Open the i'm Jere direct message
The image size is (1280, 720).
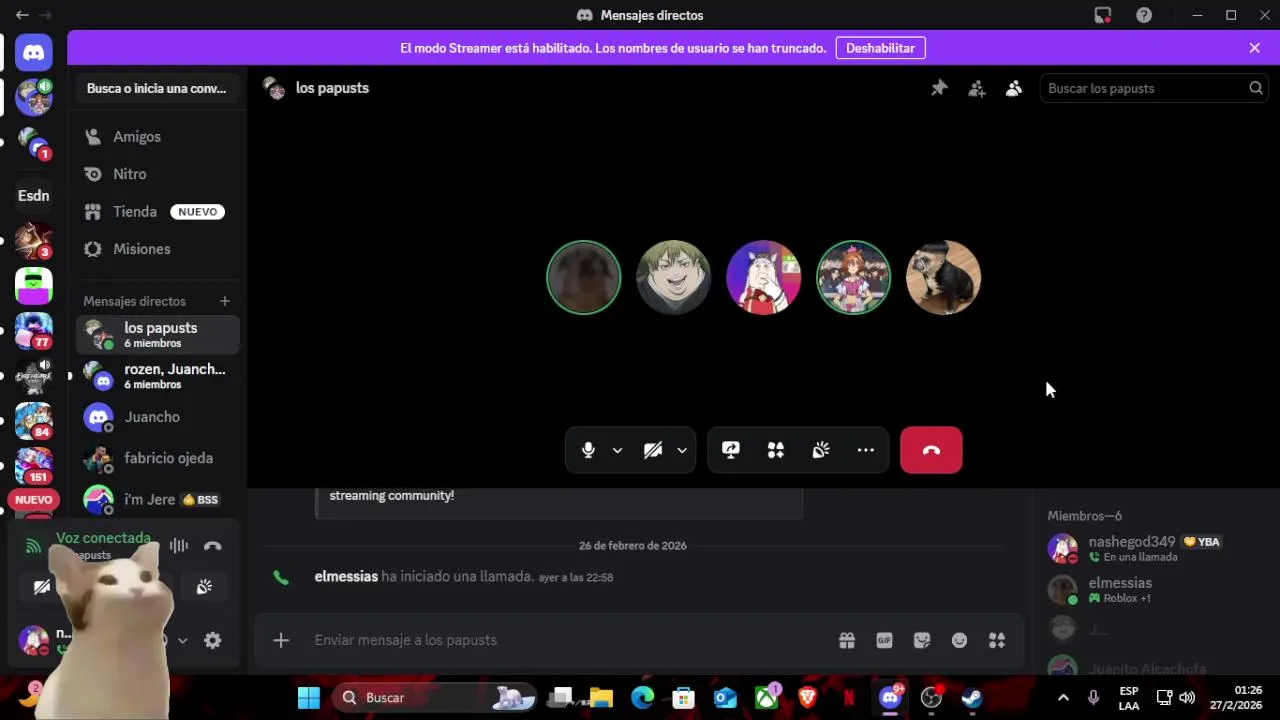point(158,499)
